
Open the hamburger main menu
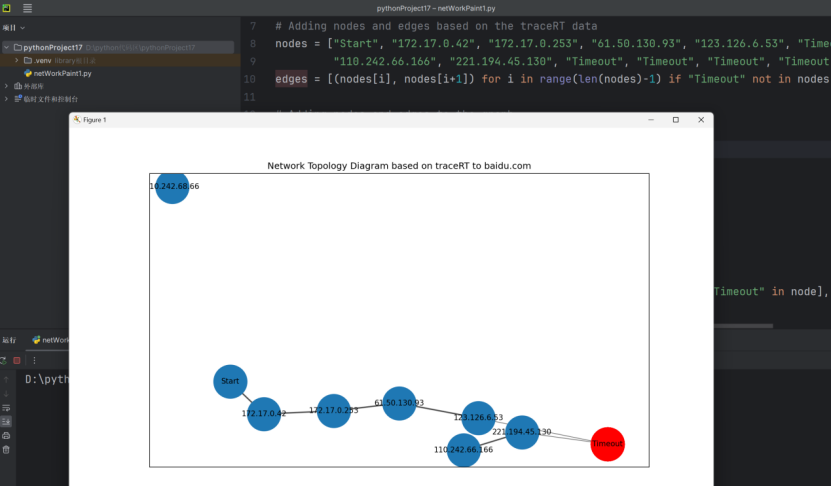pos(28,8)
